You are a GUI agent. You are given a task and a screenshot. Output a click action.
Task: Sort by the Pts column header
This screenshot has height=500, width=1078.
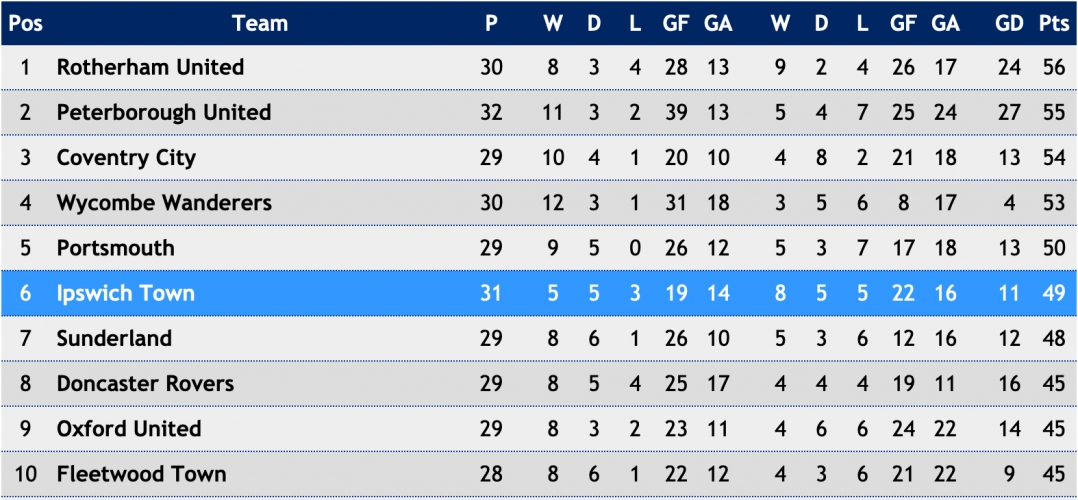(x=1053, y=23)
